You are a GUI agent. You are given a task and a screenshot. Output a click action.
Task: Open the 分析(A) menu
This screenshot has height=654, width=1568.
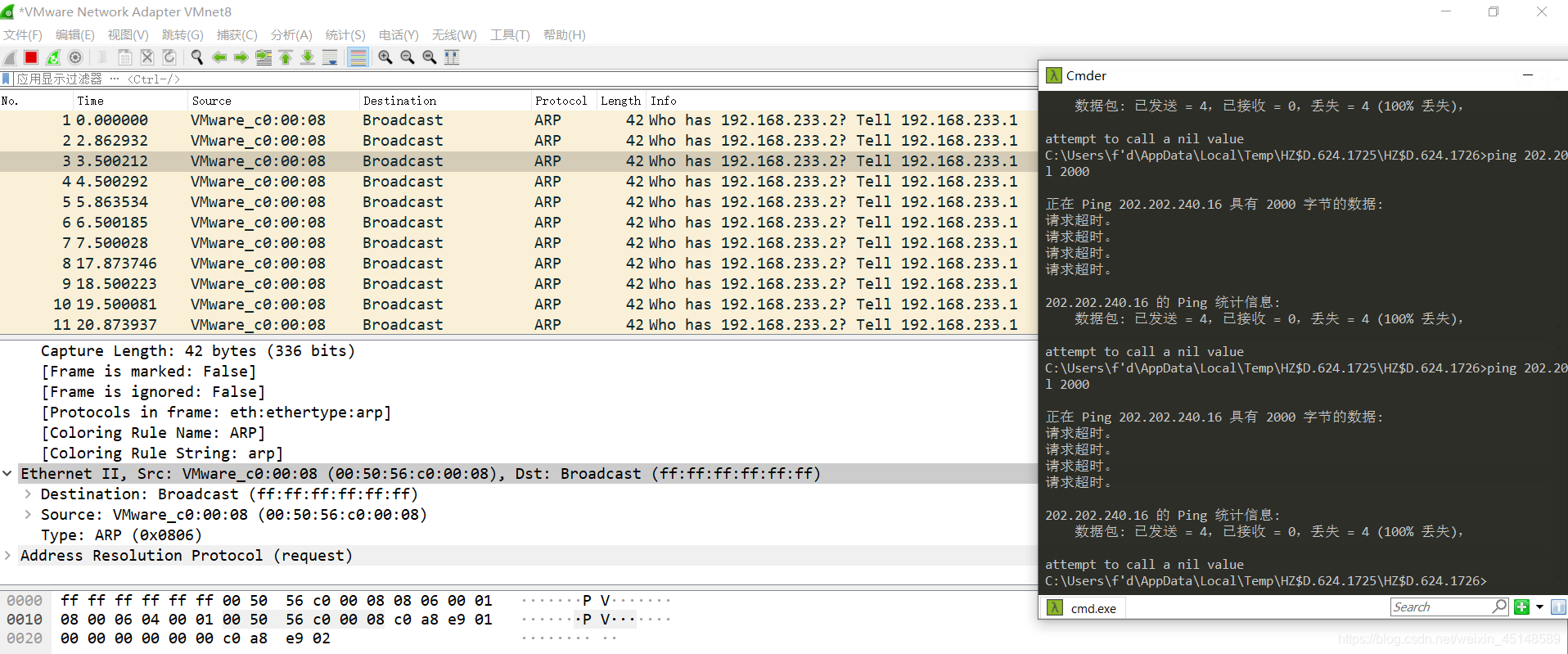click(291, 35)
